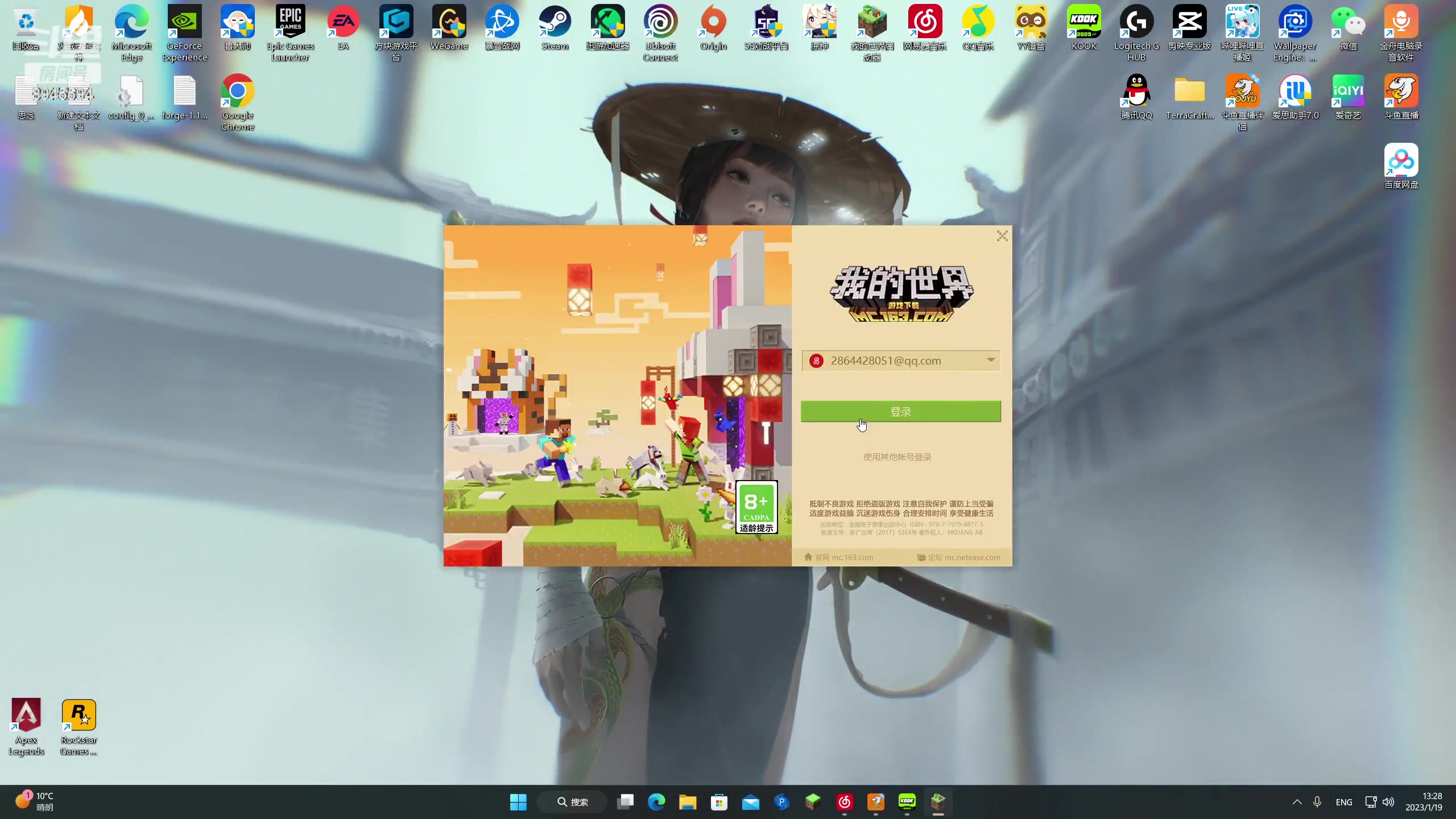Open the 原神 desktop icon
Viewport: 1456px width, 819px height.
tap(820, 28)
